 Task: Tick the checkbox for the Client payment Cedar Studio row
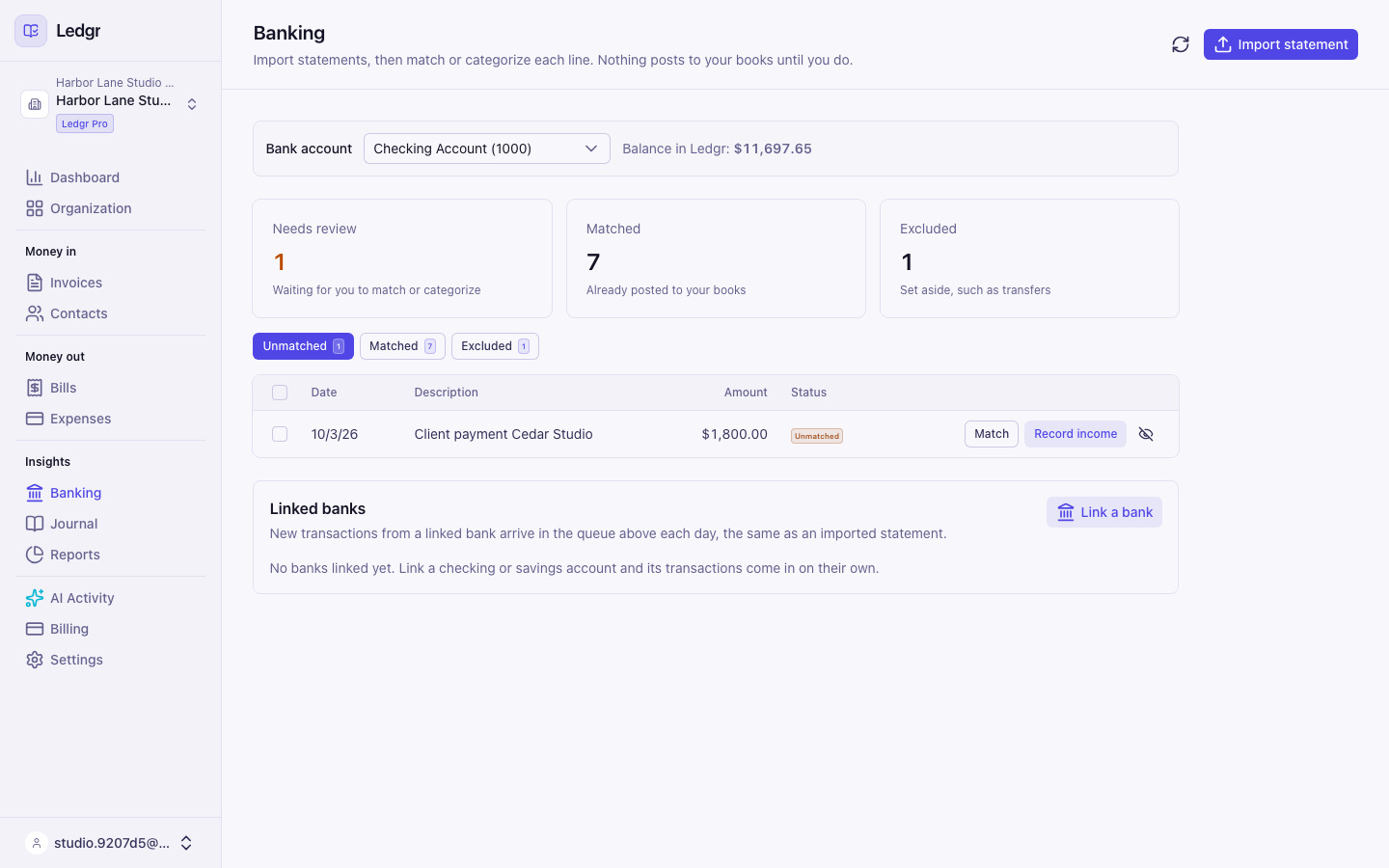point(280,434)
